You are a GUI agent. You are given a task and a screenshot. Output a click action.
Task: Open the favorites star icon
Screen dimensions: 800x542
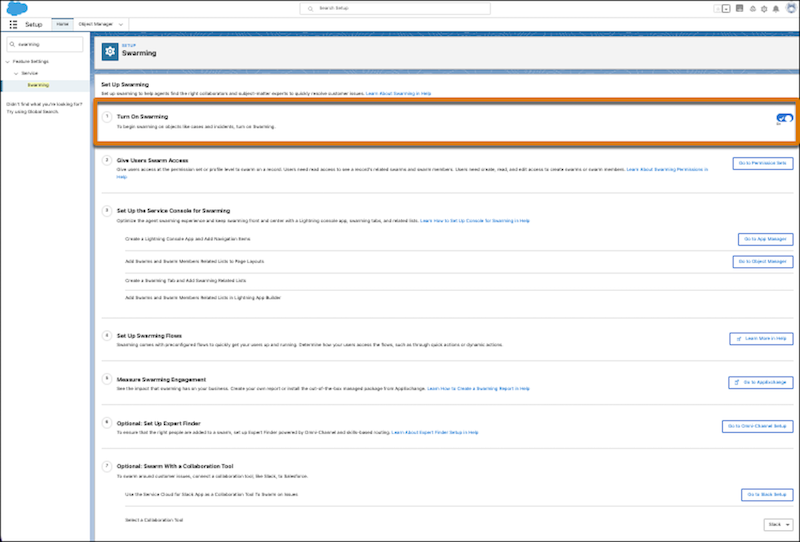pyautogui.click(x=718, y=9)
